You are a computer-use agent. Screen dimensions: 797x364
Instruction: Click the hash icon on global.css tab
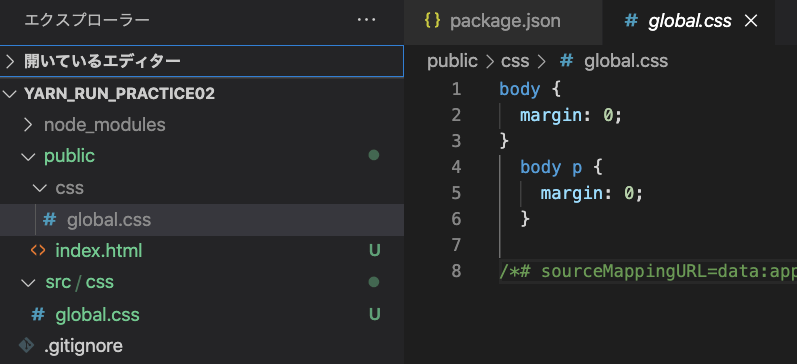(x=631, y=21)
